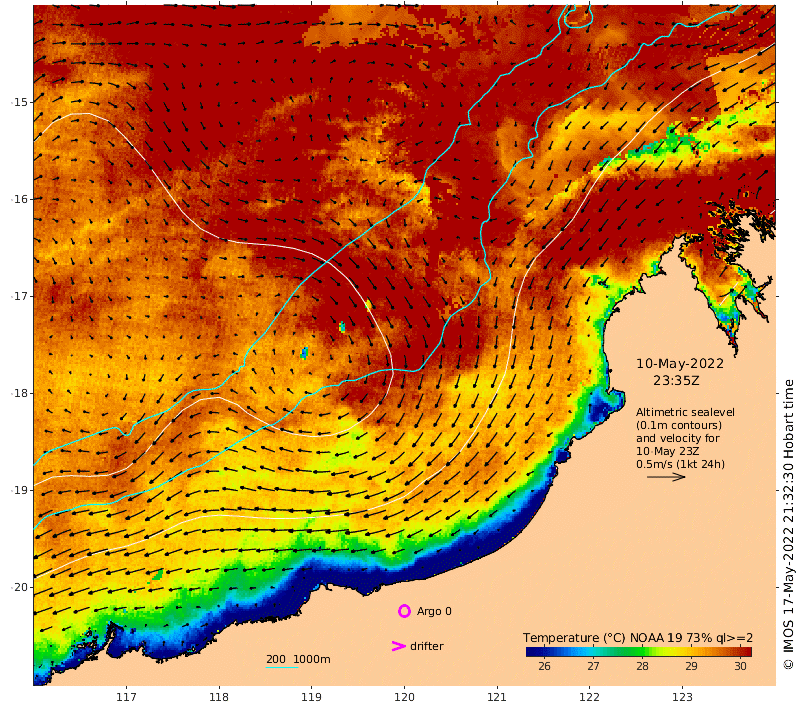
Task: Click the longitude label 120
Action: 404,697
